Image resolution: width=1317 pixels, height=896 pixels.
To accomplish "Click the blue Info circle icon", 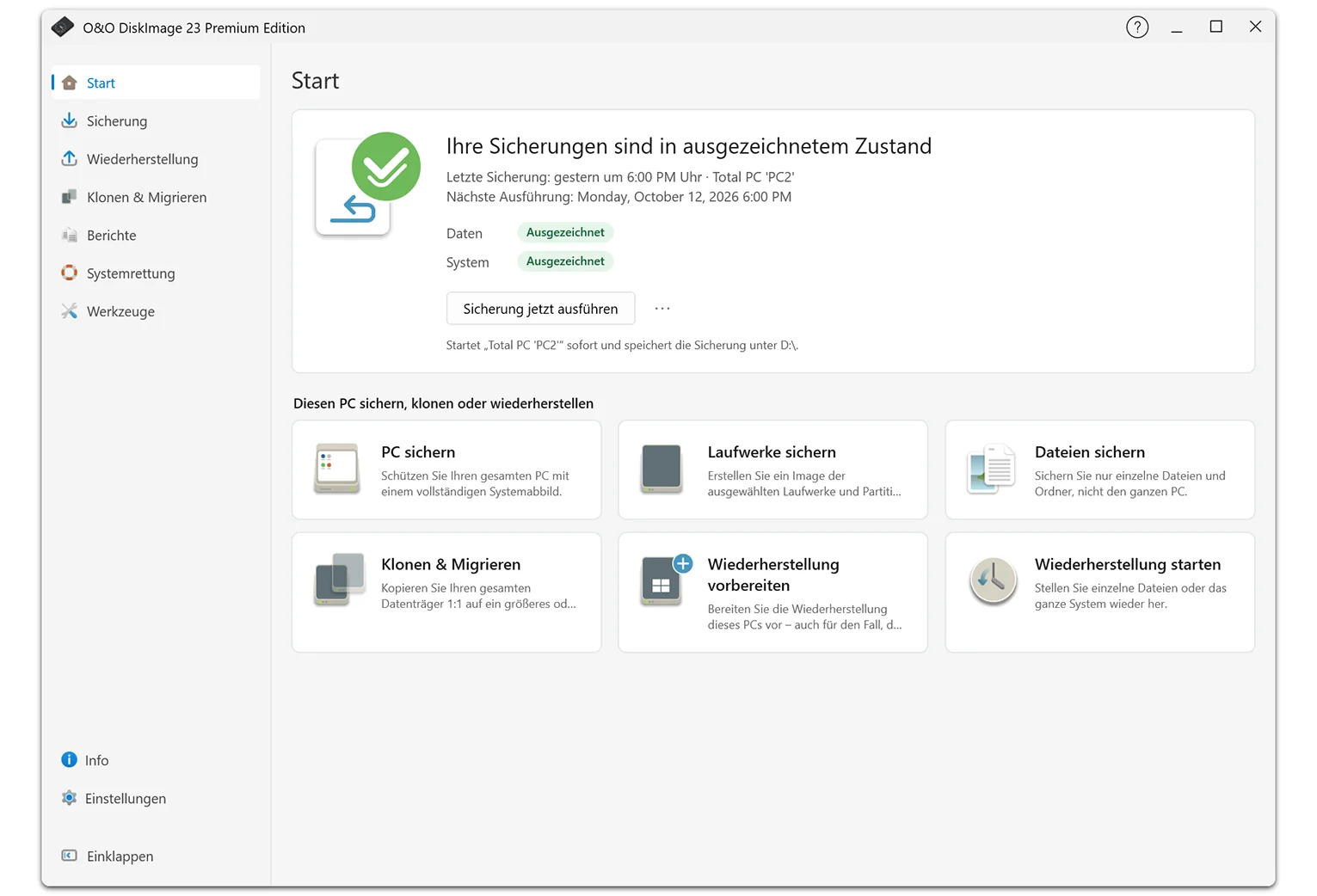I will point(70,759).
